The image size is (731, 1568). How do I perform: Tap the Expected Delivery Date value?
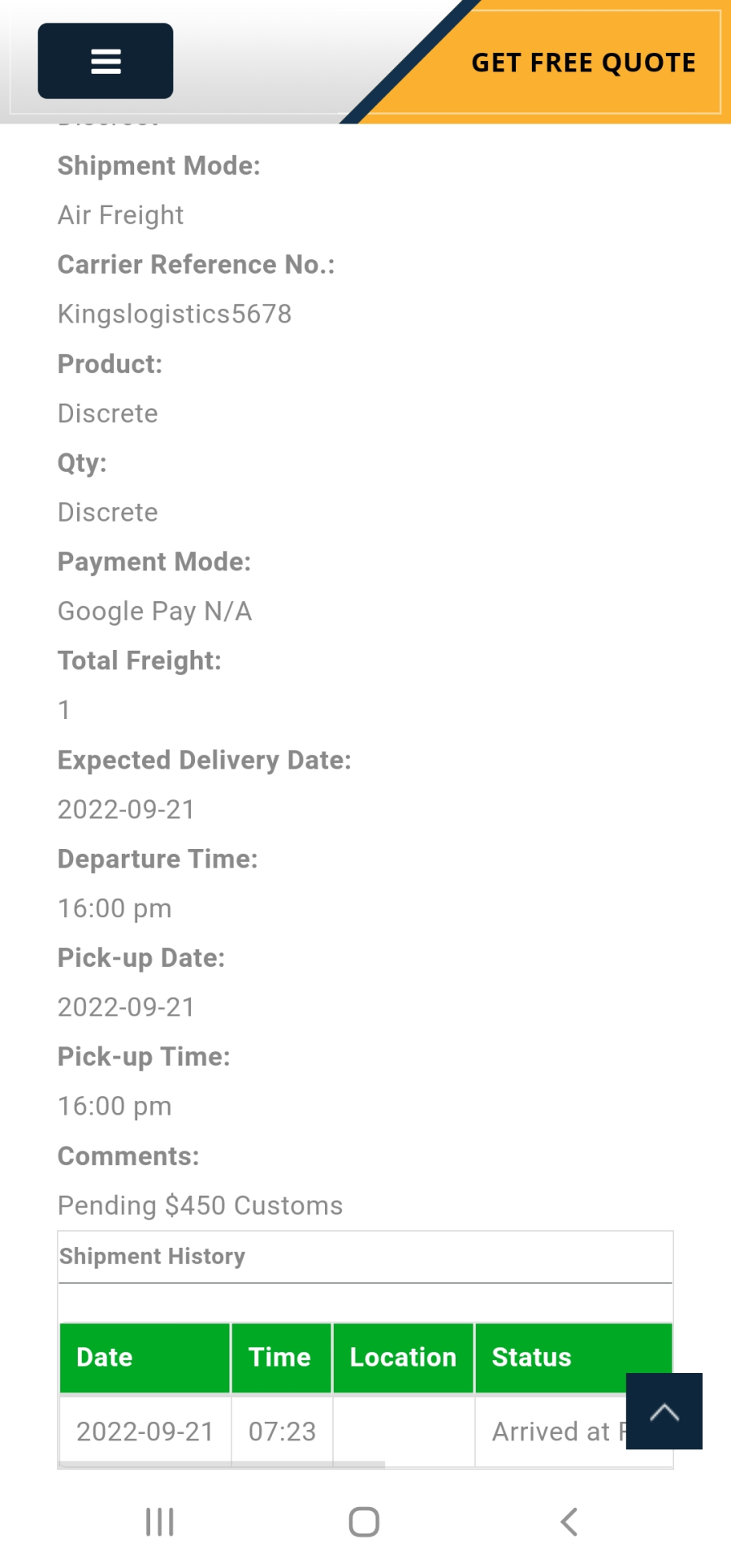pyautogui.click(x=127, y=810)
